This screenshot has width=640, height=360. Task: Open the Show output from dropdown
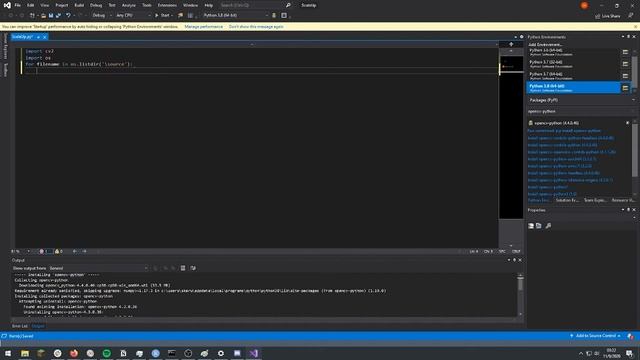(98, 268)
